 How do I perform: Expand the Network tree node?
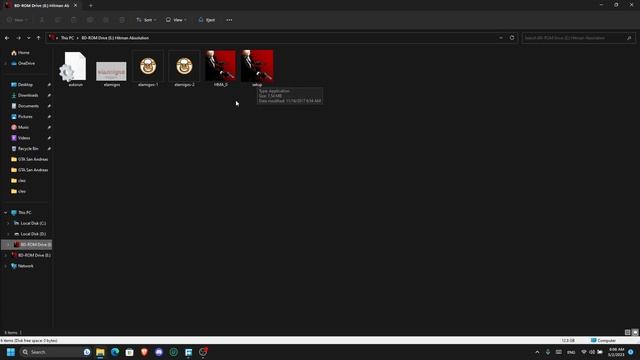click(5, 266)
